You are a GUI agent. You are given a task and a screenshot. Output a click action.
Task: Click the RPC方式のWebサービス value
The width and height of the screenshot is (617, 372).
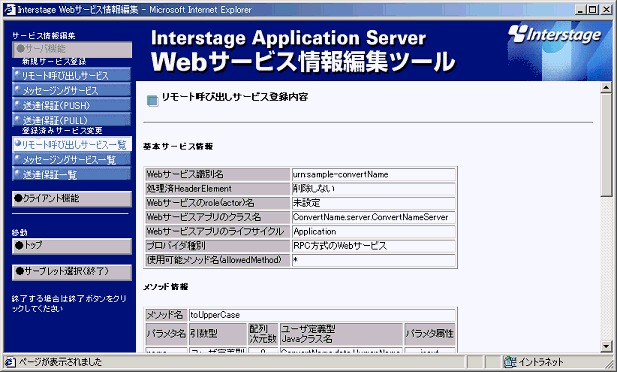click(373, 246)
